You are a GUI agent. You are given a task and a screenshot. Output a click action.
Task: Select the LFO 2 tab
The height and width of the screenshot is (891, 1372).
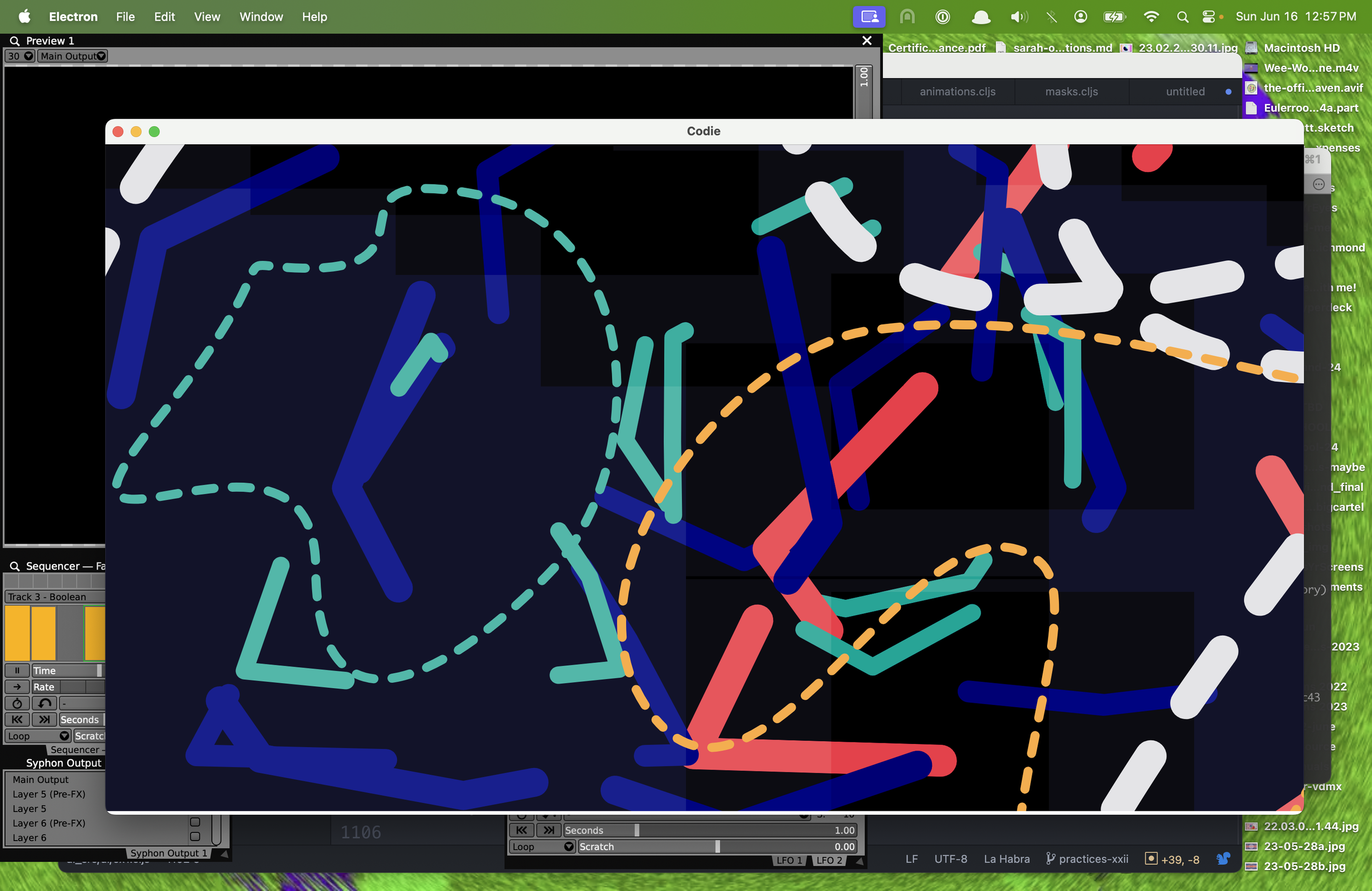click(829, 860)
